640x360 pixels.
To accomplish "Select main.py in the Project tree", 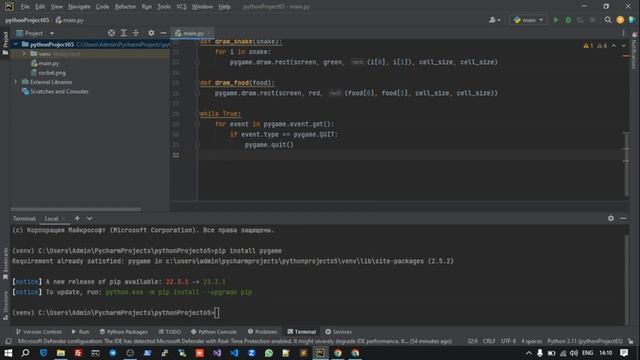I will click(49, 63).
